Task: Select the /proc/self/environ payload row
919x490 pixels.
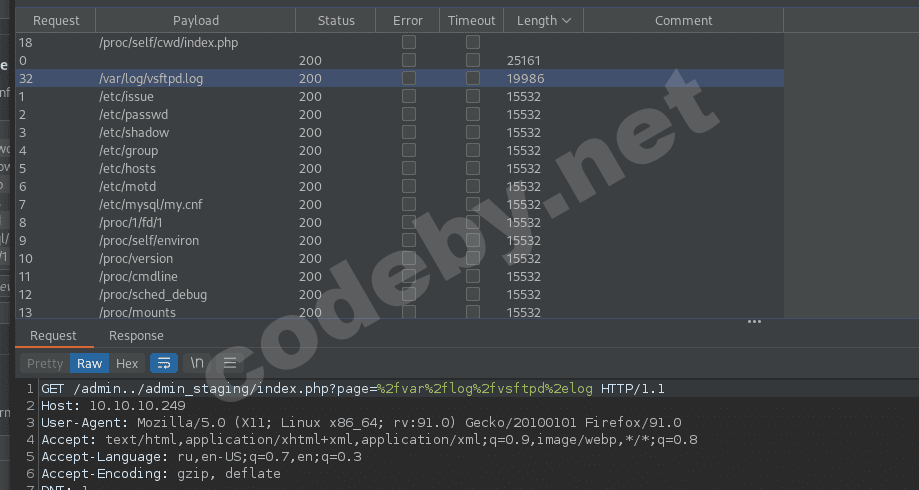Action: pos(400,241)
